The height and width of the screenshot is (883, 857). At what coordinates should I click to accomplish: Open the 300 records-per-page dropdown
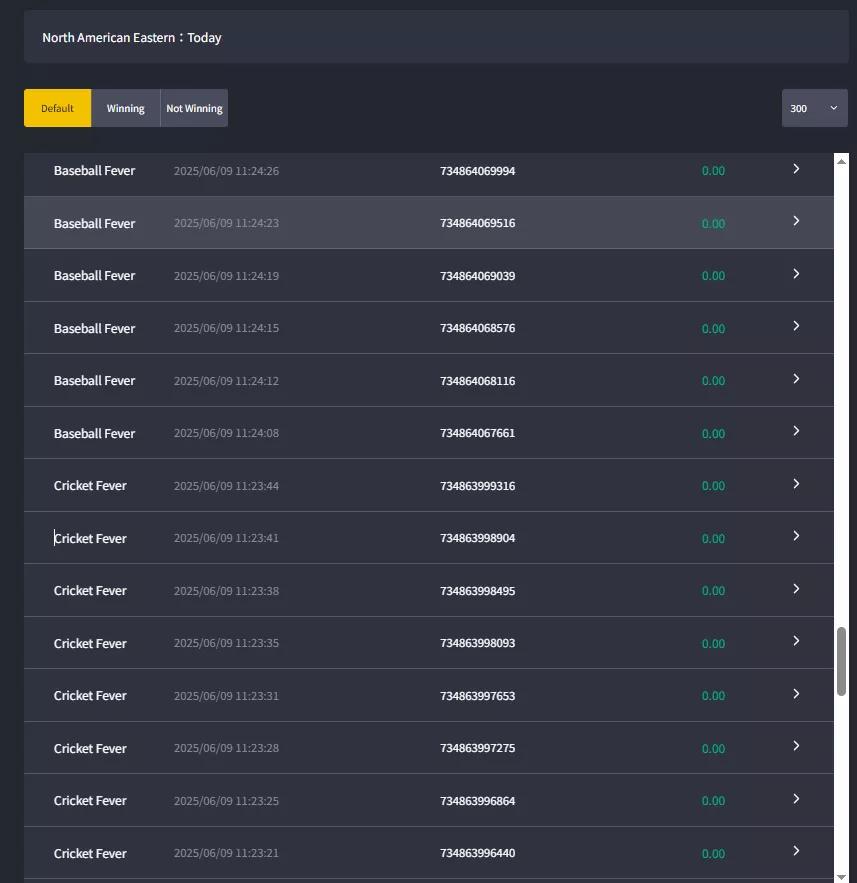click(814, 108)
